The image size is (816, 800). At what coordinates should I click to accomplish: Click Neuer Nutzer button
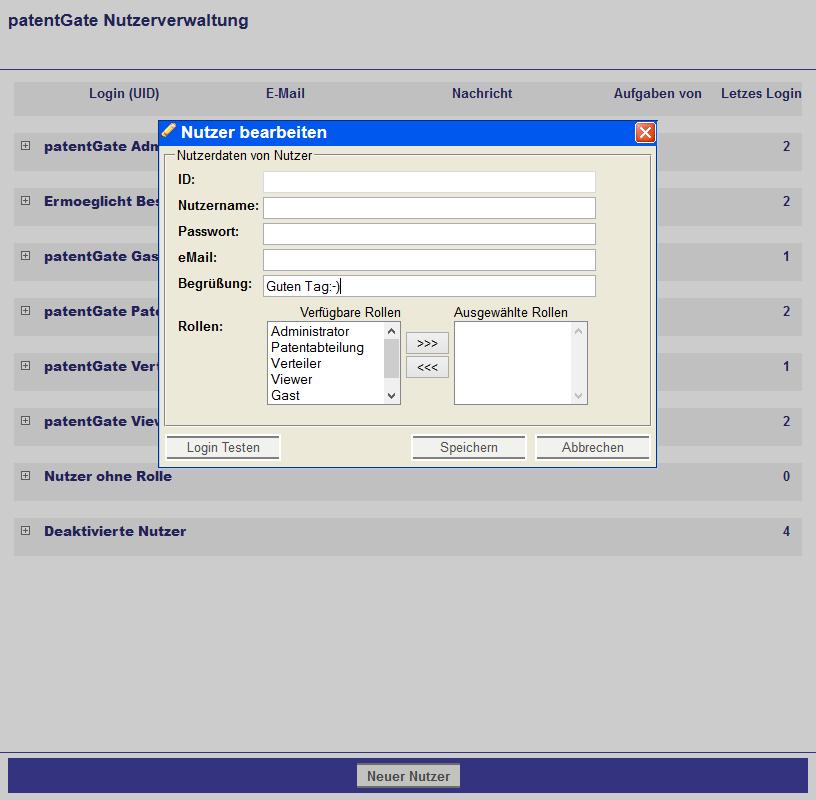point(408,776)
